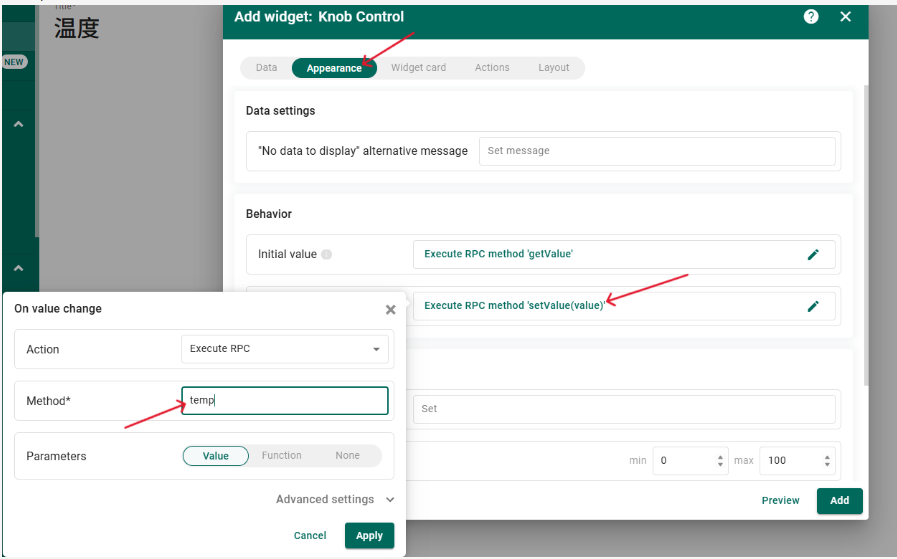This screenshot has height=559, width=897.
Task: Click the Method input field
Action: (285, 401)
